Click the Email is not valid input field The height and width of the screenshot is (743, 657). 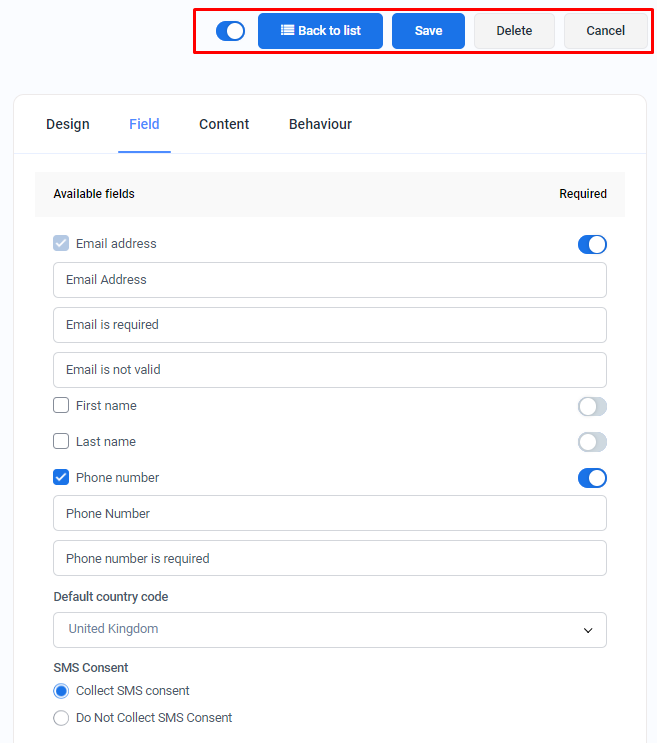point(330,370)
